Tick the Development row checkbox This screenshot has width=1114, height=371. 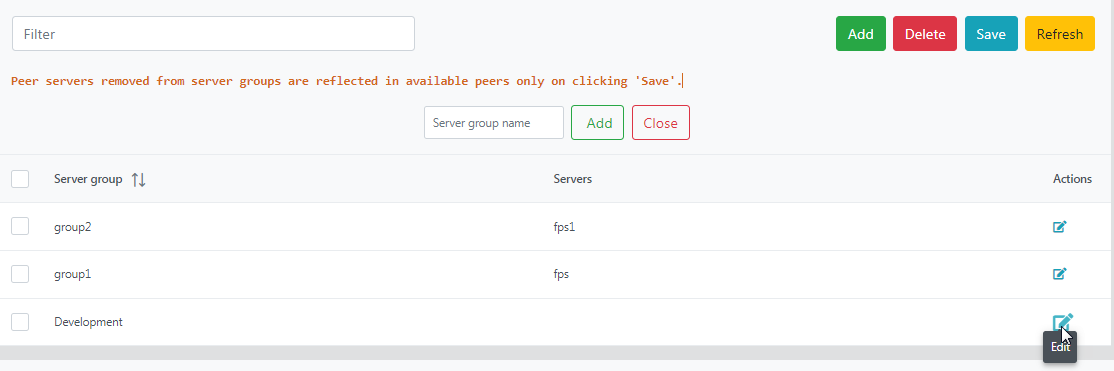(20, 322)
